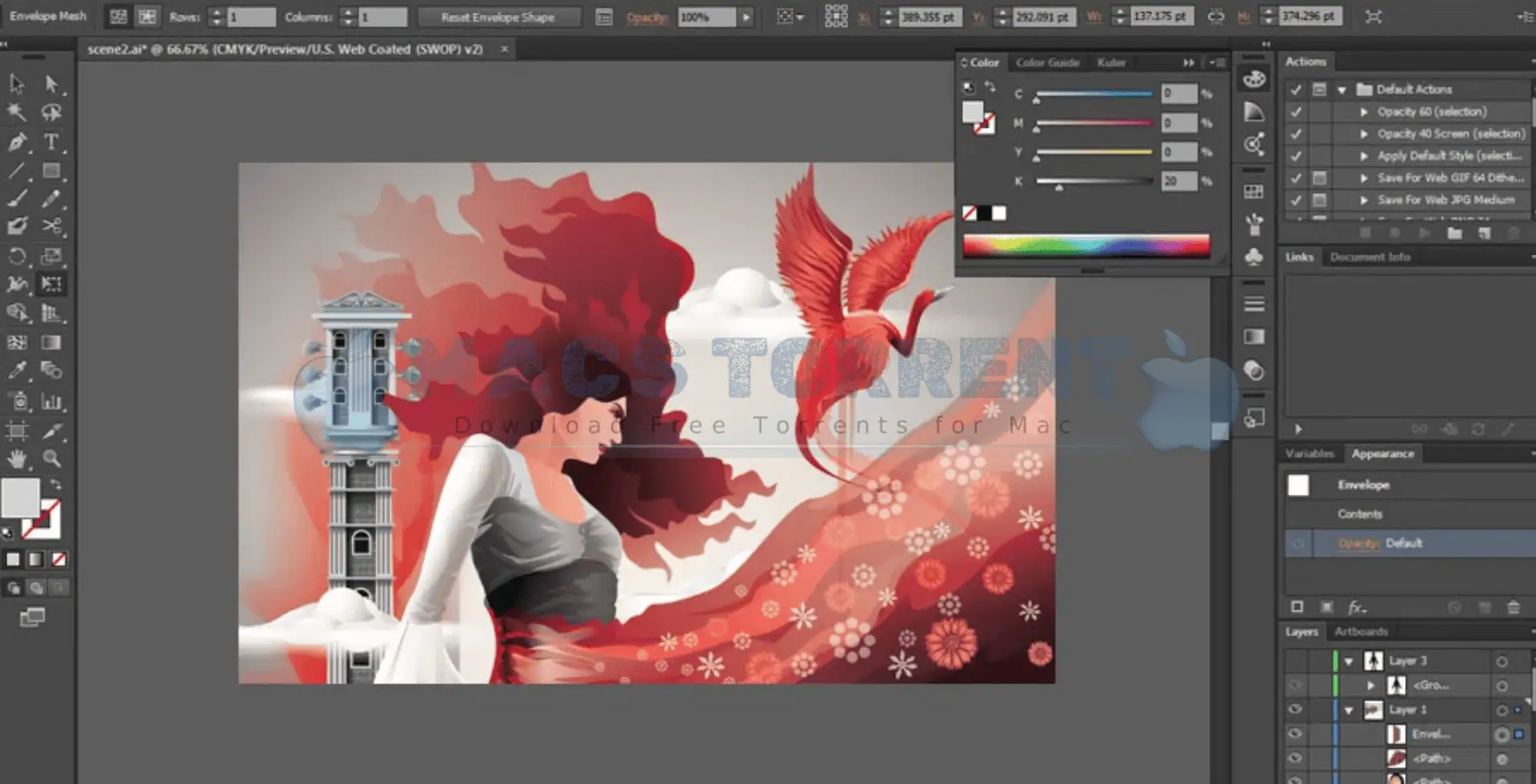Select the Mesh tool
Screen dimensions: 1536x784
pos(17,342)
